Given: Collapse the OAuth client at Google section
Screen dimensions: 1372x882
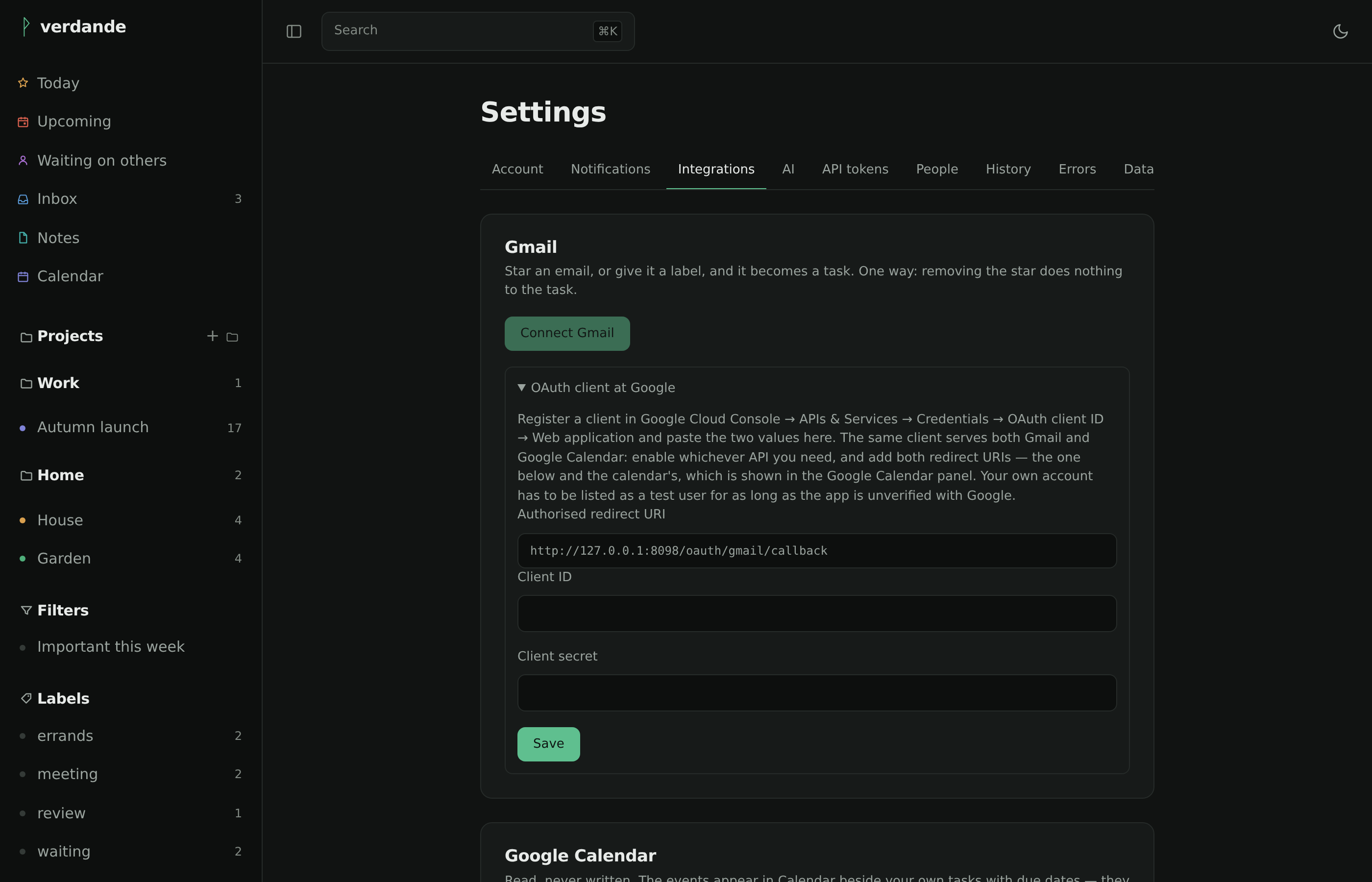Looking at the screenshot, I should point(596,388).
